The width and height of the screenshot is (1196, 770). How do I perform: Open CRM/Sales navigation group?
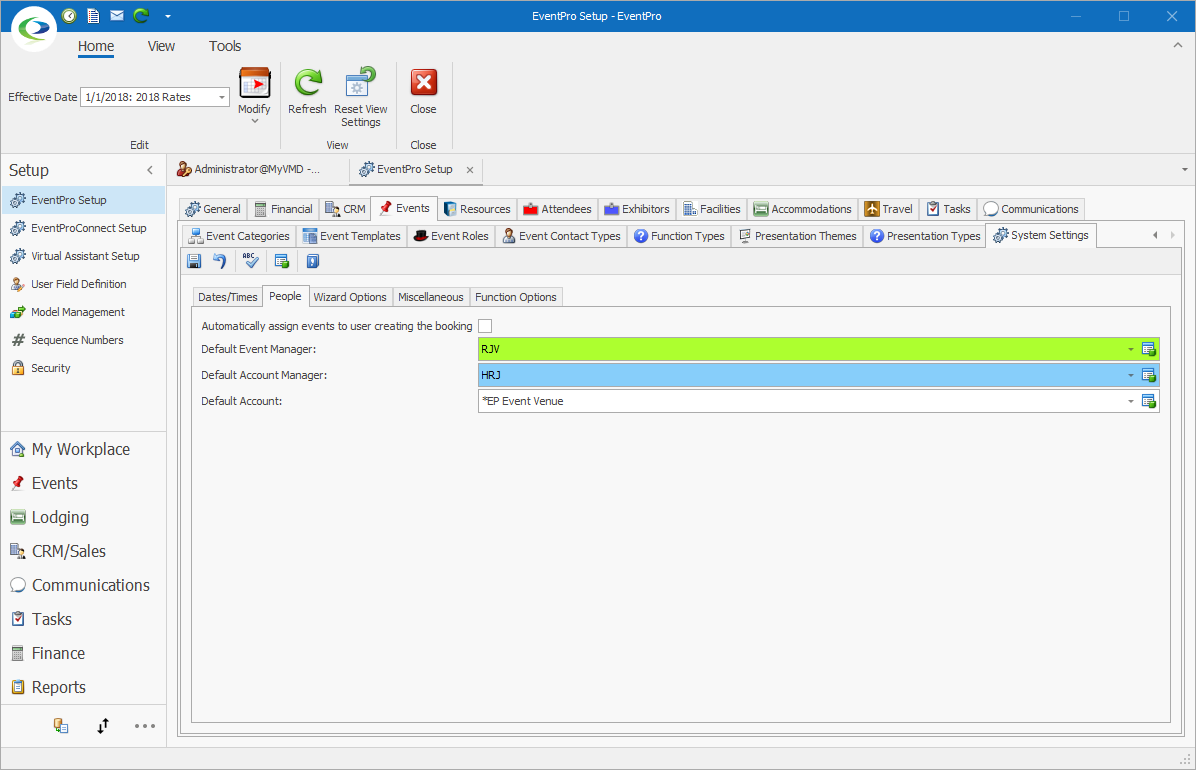pyautogui.click(x=69, y=552)
